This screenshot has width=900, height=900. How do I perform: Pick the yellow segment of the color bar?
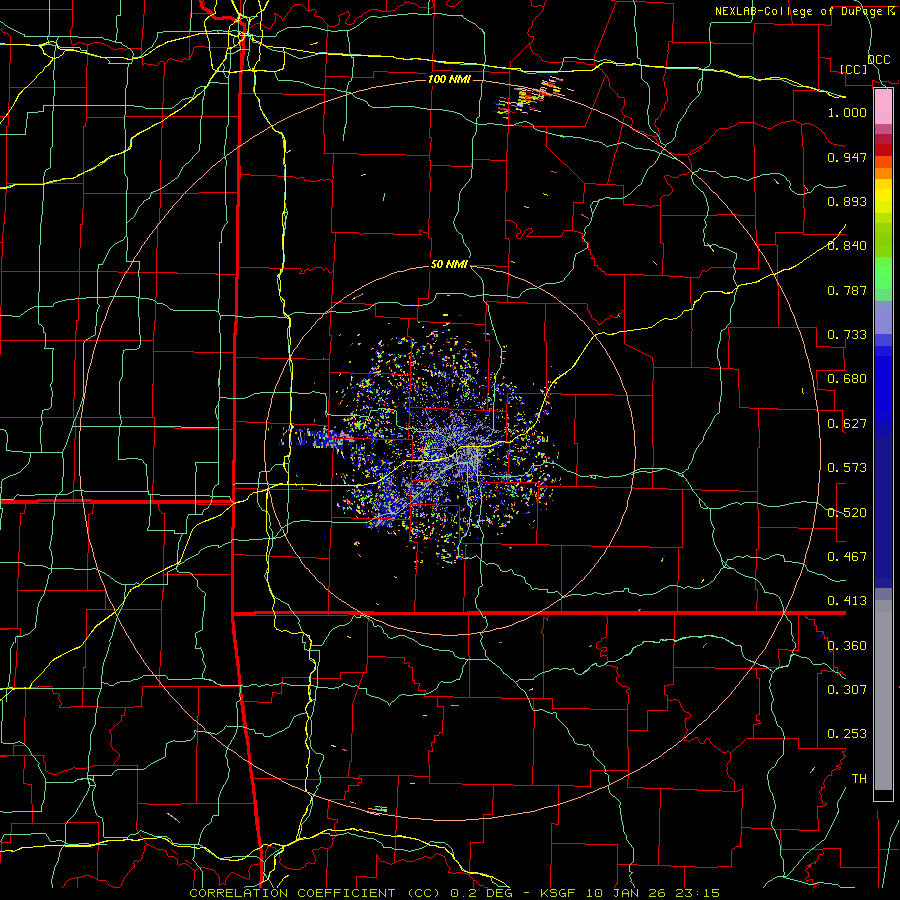tap(883, 196)
